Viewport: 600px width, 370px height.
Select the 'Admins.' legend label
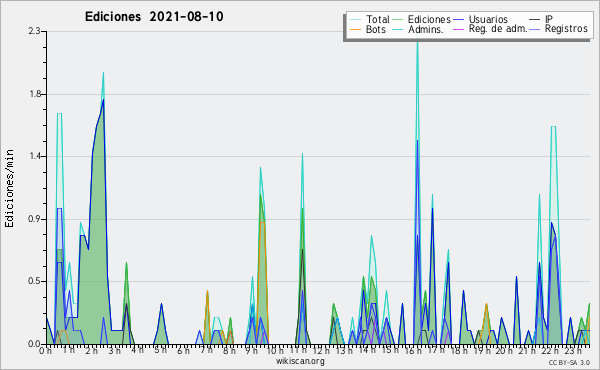(x=426, y=29)
